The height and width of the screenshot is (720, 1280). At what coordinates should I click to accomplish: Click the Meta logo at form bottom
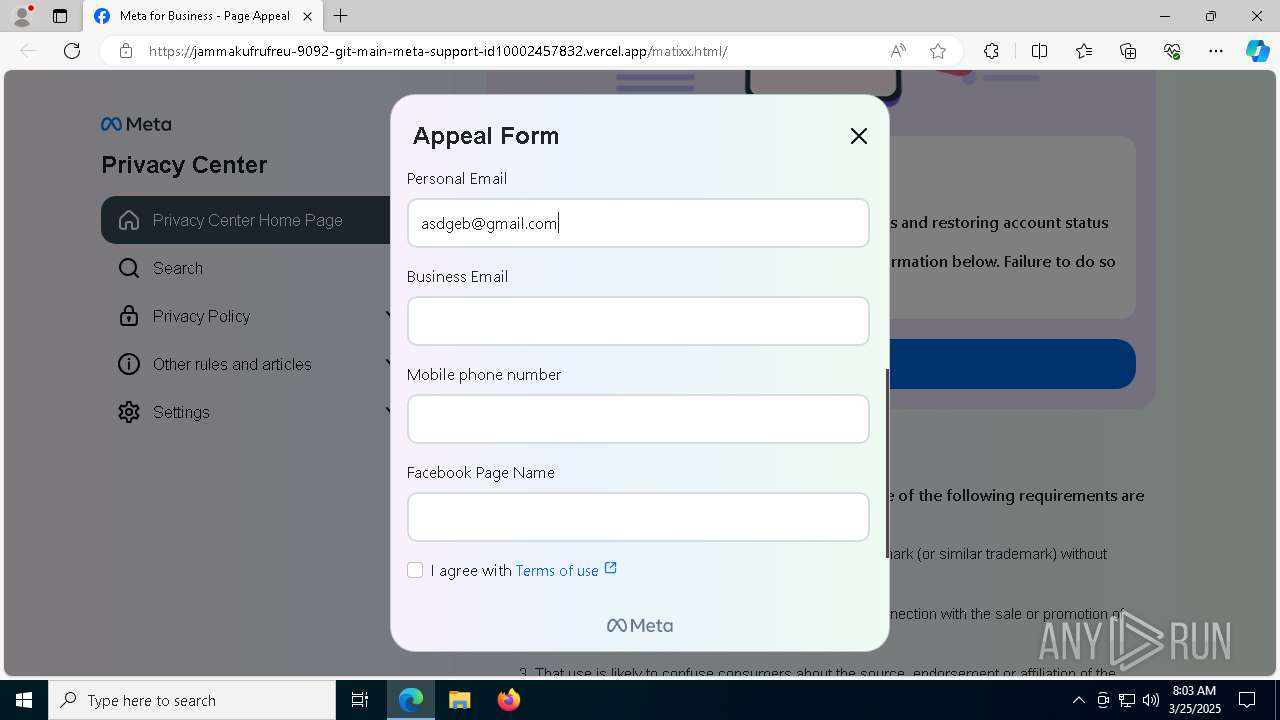[x=640, y=626]
